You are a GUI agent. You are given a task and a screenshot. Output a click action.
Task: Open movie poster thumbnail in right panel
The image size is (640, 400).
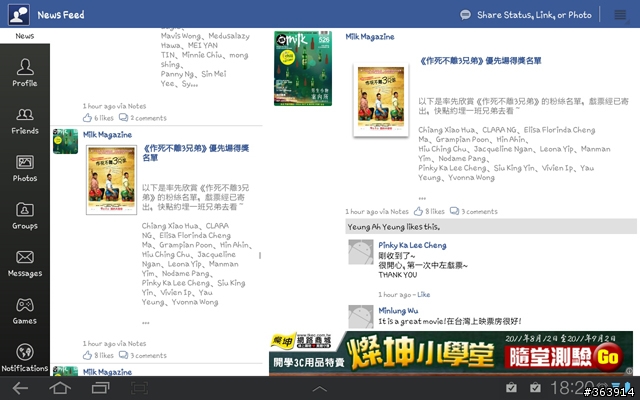coord(381,100)
